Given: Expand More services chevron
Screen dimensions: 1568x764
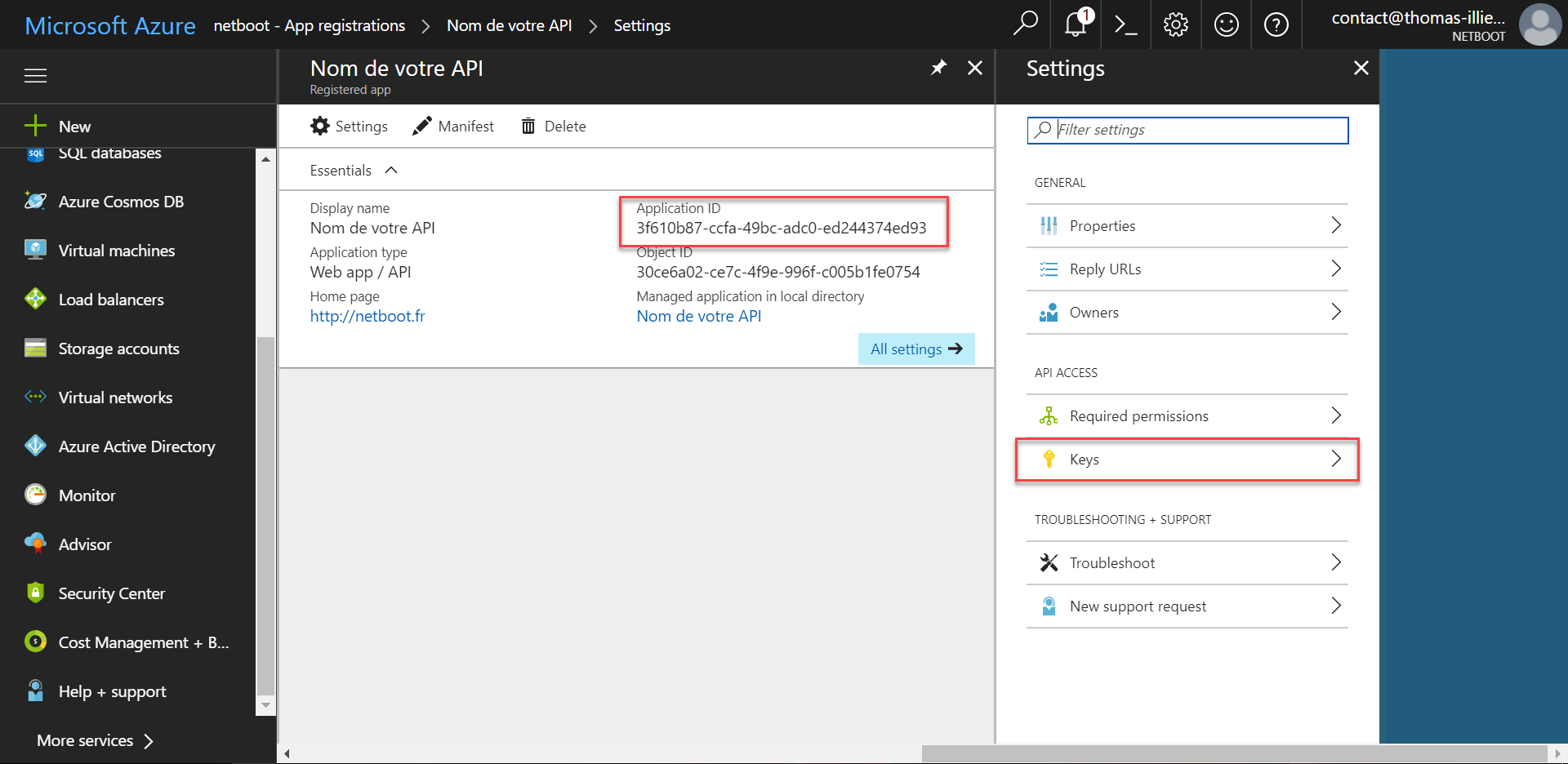Looking at the screenshot, I should click(x=149, y=741).
